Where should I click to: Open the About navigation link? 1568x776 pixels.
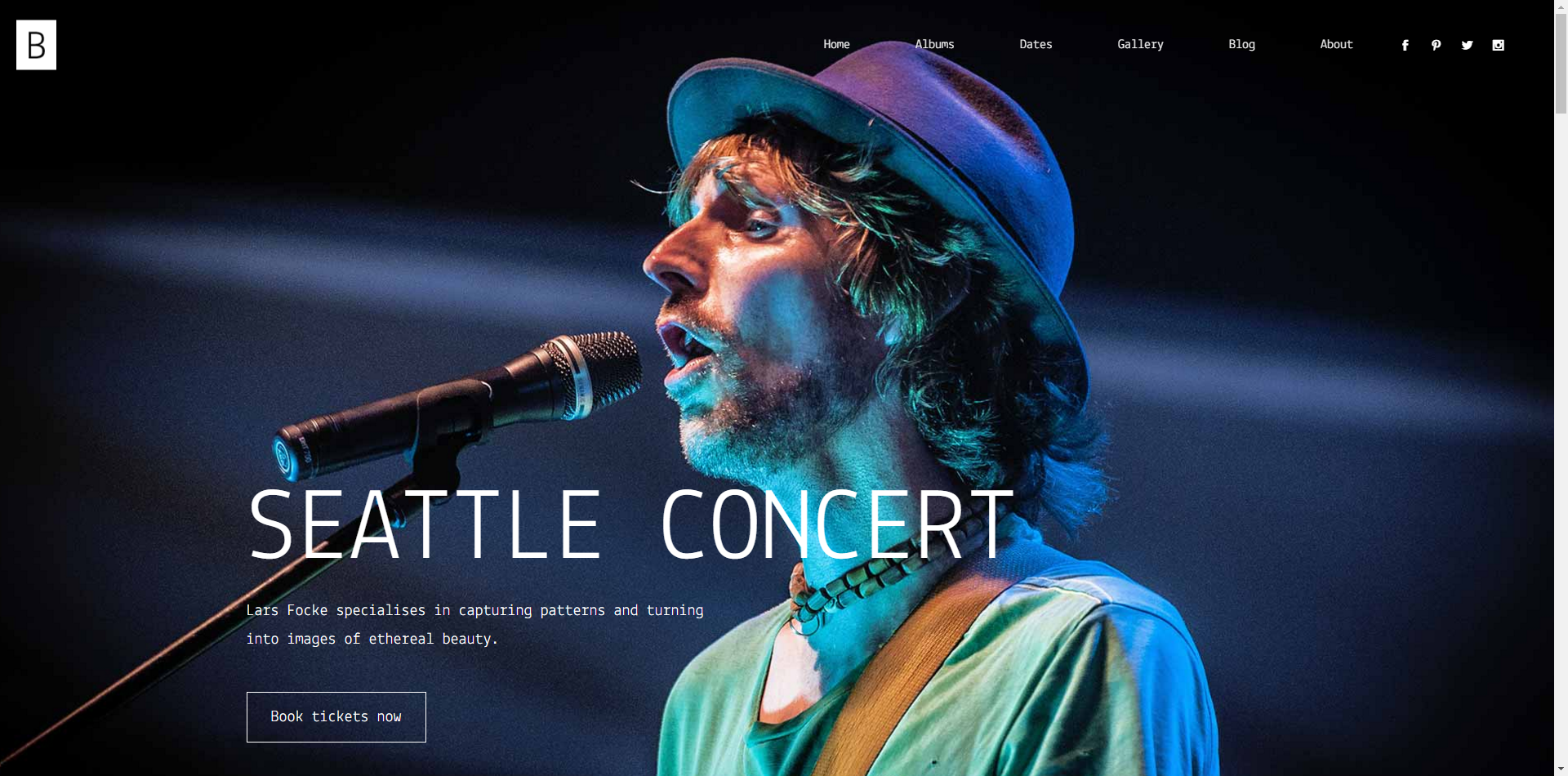tap(1336, 44)
